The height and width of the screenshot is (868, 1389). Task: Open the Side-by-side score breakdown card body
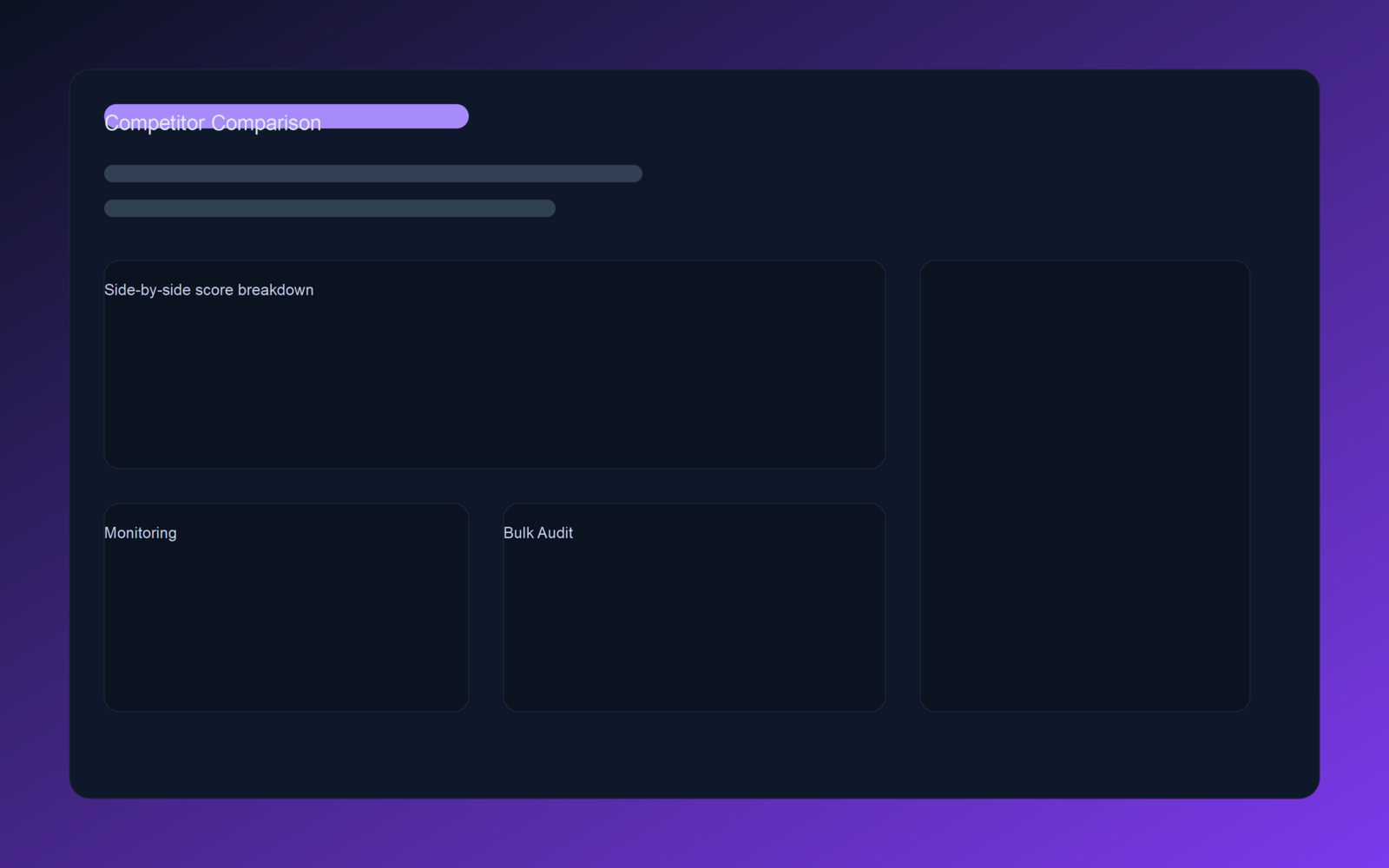coord(495,382)
